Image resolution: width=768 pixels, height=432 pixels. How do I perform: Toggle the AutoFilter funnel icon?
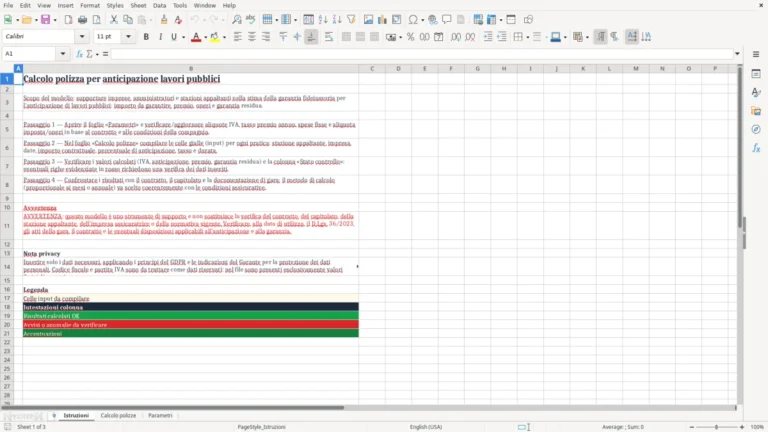[351, 20]
